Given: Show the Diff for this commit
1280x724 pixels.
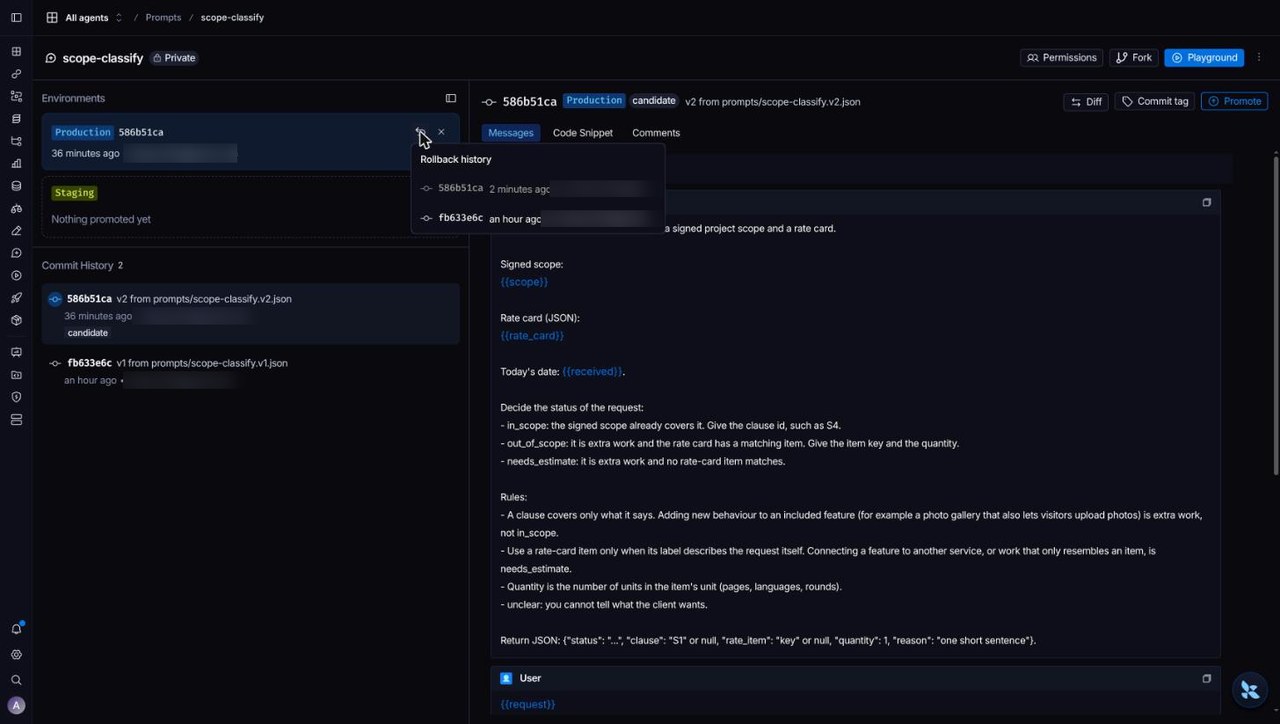Looking at the screenshot, I should (1086, 101).
